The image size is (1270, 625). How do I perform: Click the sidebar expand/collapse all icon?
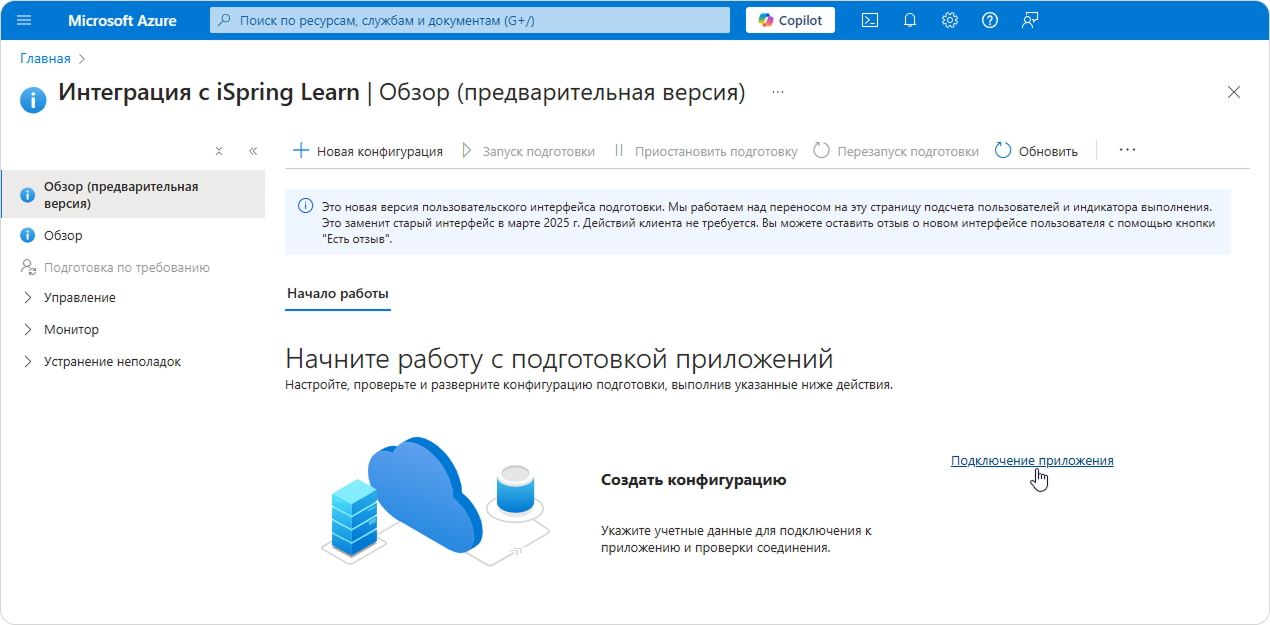(x=219, y=151)
